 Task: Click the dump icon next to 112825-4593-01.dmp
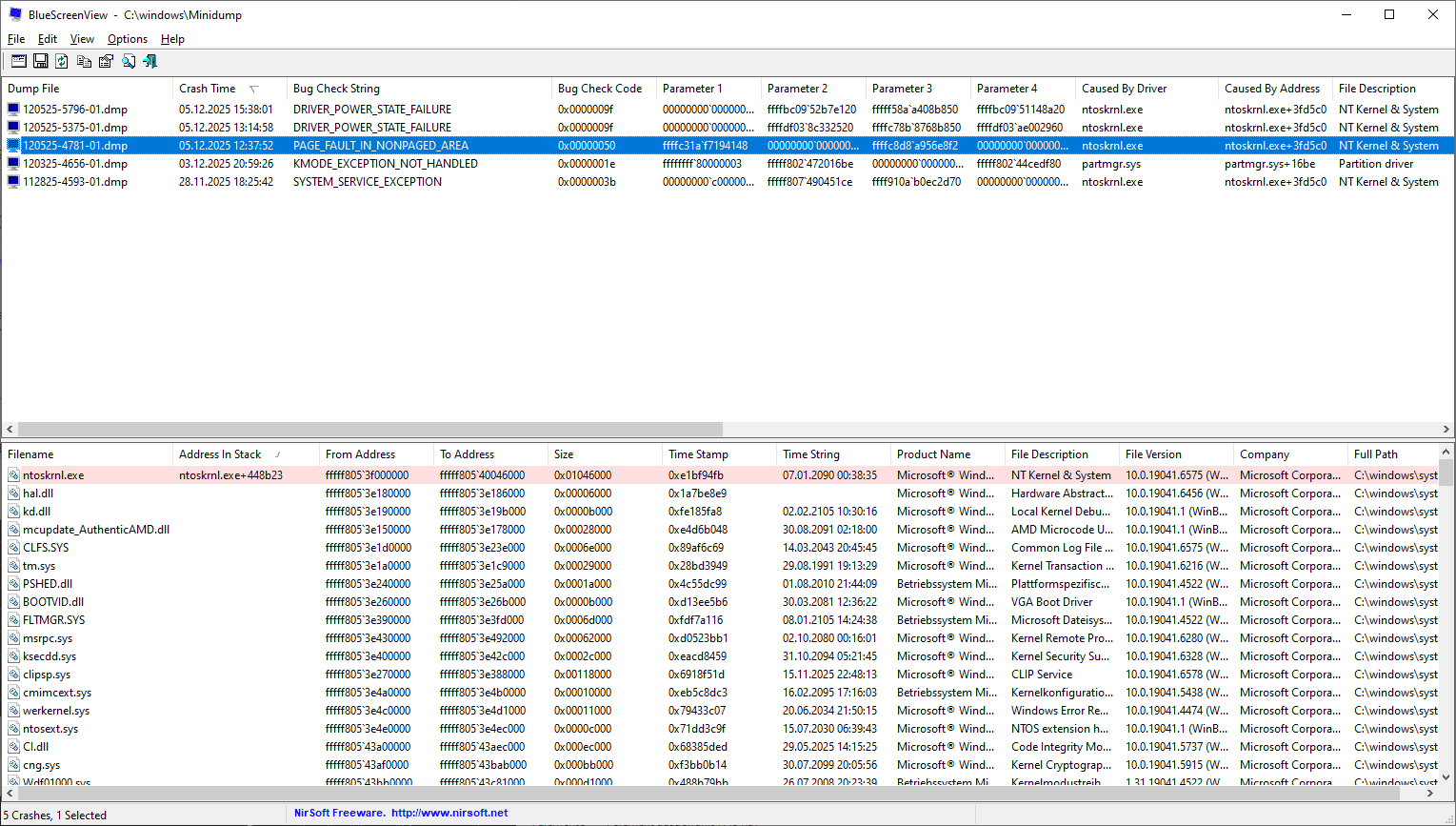13,182
